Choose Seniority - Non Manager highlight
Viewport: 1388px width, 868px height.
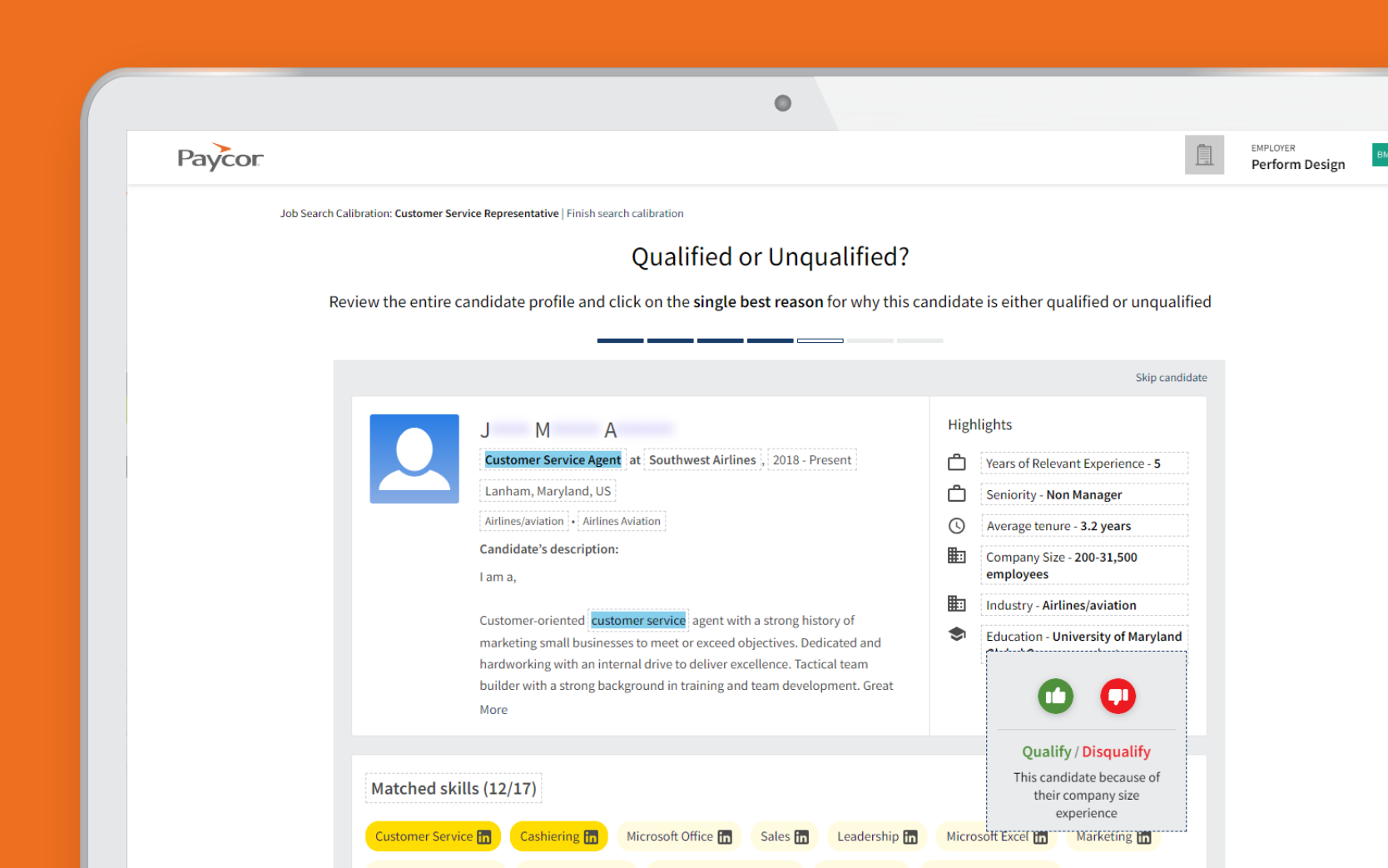1084,494
